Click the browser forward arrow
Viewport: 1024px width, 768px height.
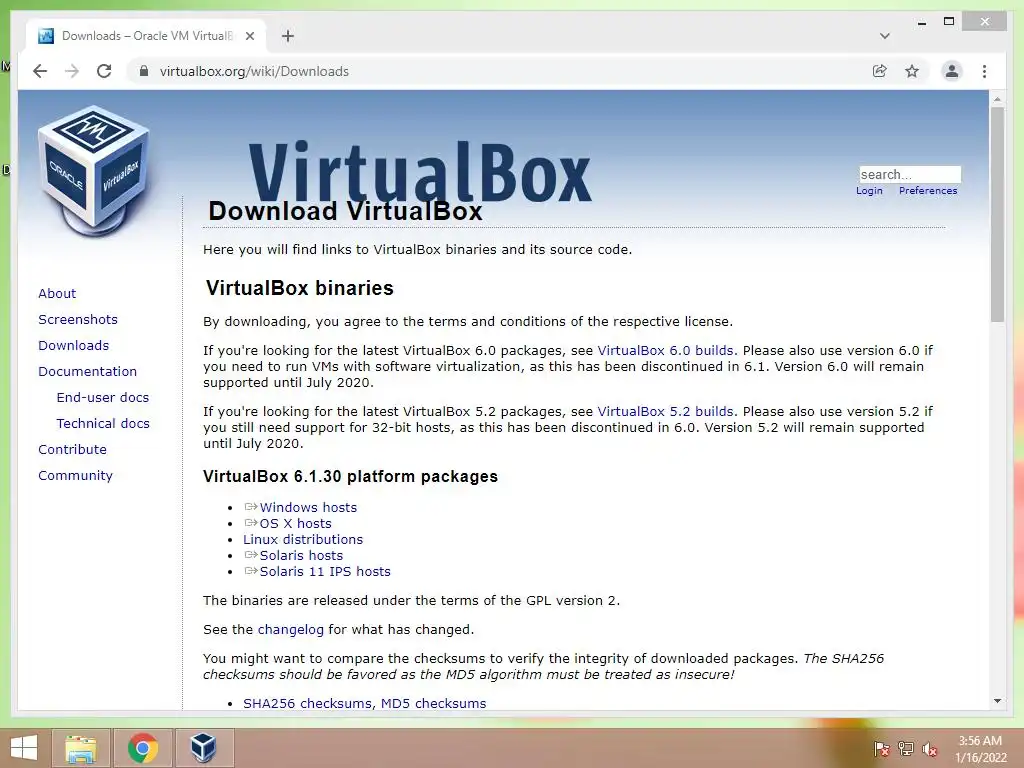(x=72, y=71)
